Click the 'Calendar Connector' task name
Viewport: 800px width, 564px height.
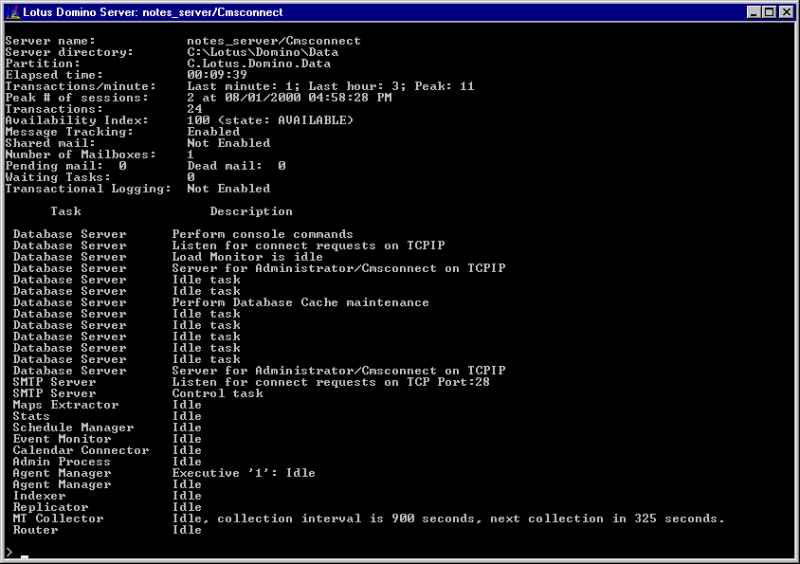(x=81, y=451)
